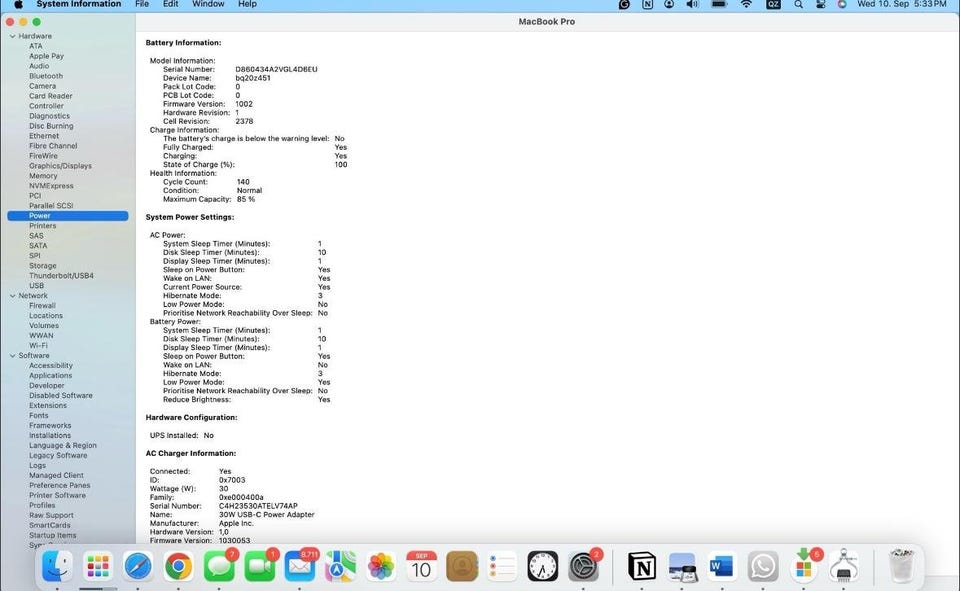Viewport: 960px width, 591px height.
Task: Select Thunderbolt/USB4 in the sidebar
Action: pyautogui.click(x=61, y=276)
